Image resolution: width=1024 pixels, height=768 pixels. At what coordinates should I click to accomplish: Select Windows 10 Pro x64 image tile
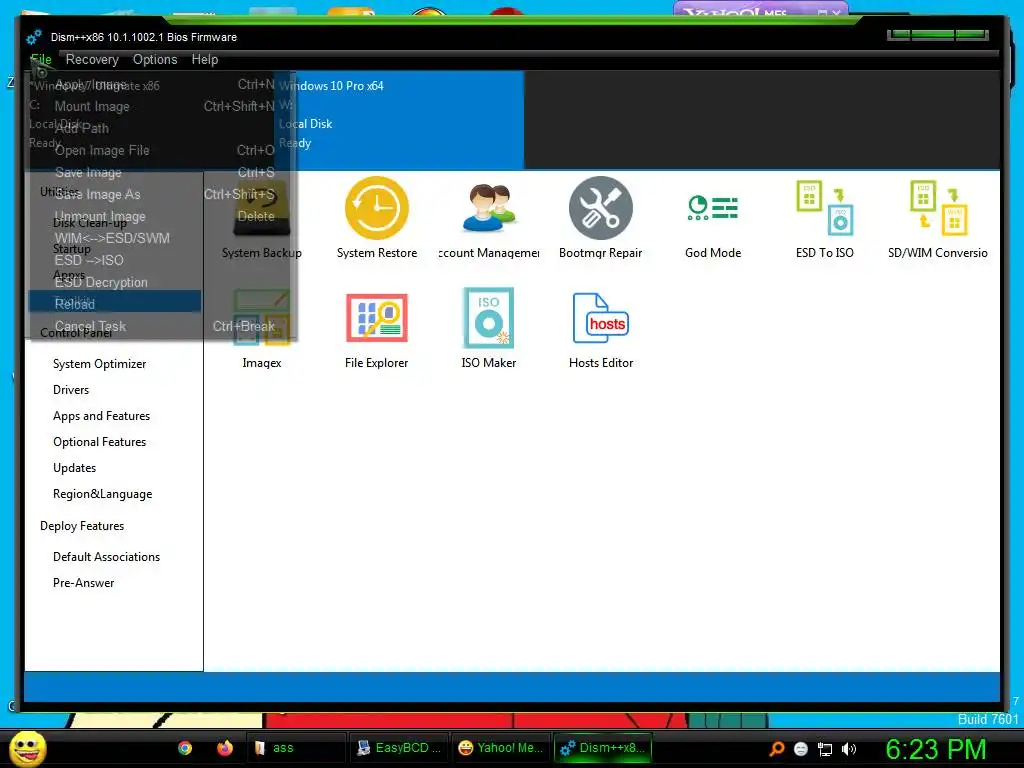tap(399, 120)
